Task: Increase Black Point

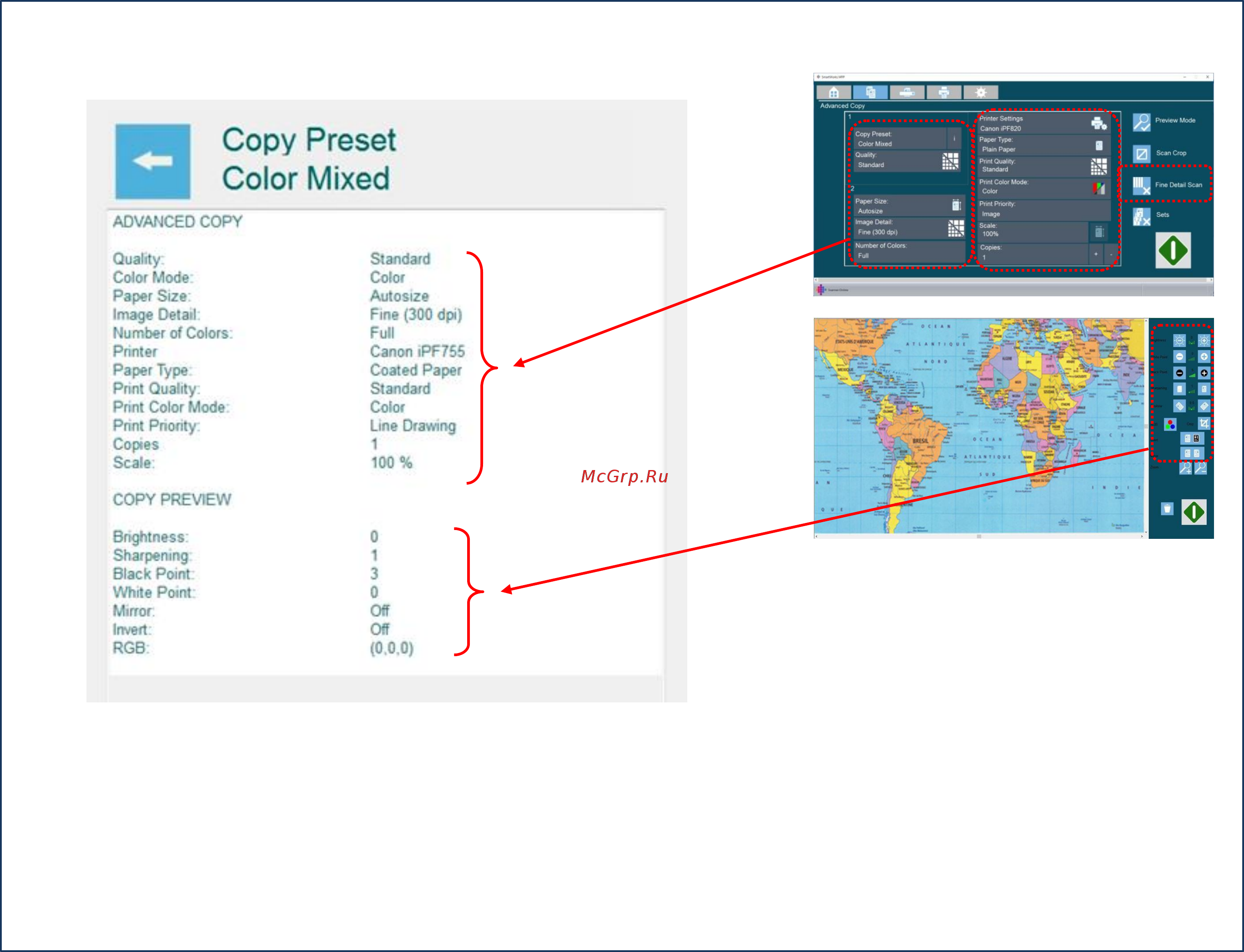Action: (x=1204, y=373)
